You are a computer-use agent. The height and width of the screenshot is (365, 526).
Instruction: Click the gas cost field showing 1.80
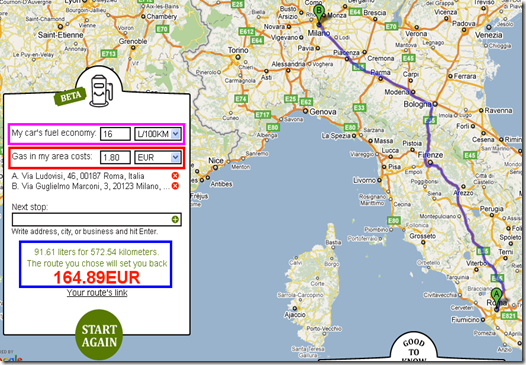[115, 157]
